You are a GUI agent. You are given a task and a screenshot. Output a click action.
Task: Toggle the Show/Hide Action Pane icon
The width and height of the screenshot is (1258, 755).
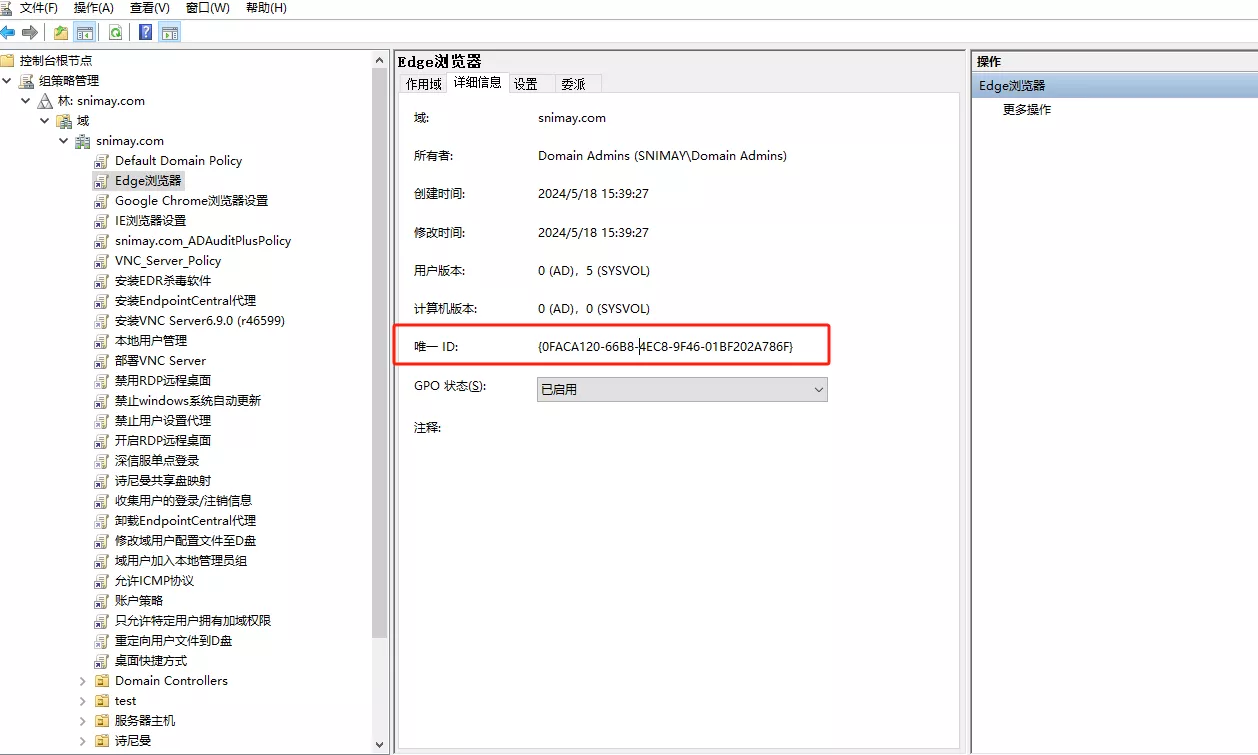click(x=169, y=32)
